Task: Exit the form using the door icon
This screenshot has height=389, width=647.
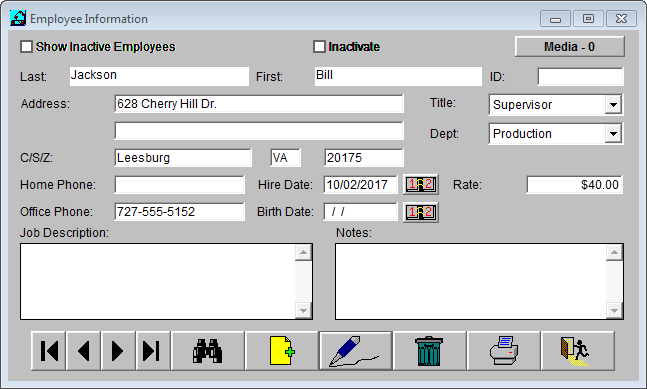Action: (x=578, y=351)
